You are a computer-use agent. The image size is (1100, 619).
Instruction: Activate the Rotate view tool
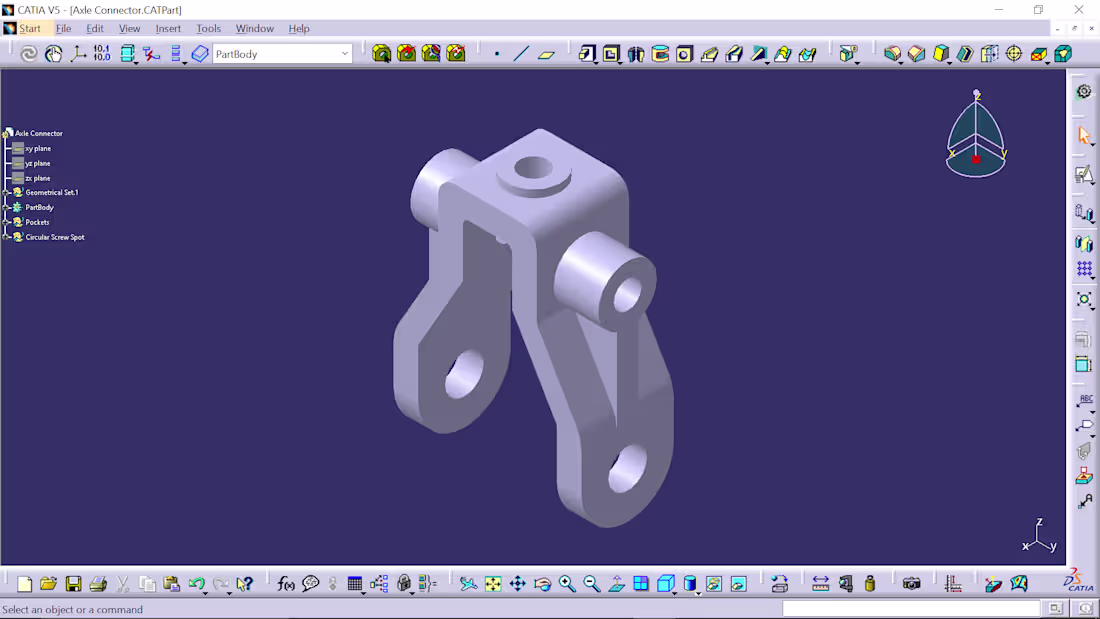[x=543, y=583]
